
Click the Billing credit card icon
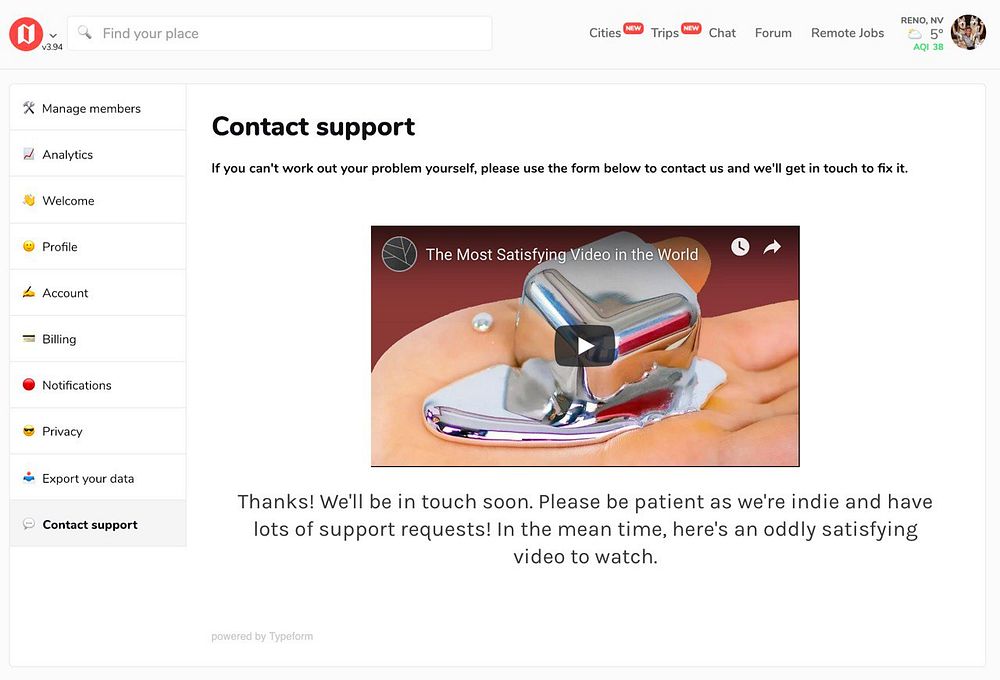[x=29, y=338]
